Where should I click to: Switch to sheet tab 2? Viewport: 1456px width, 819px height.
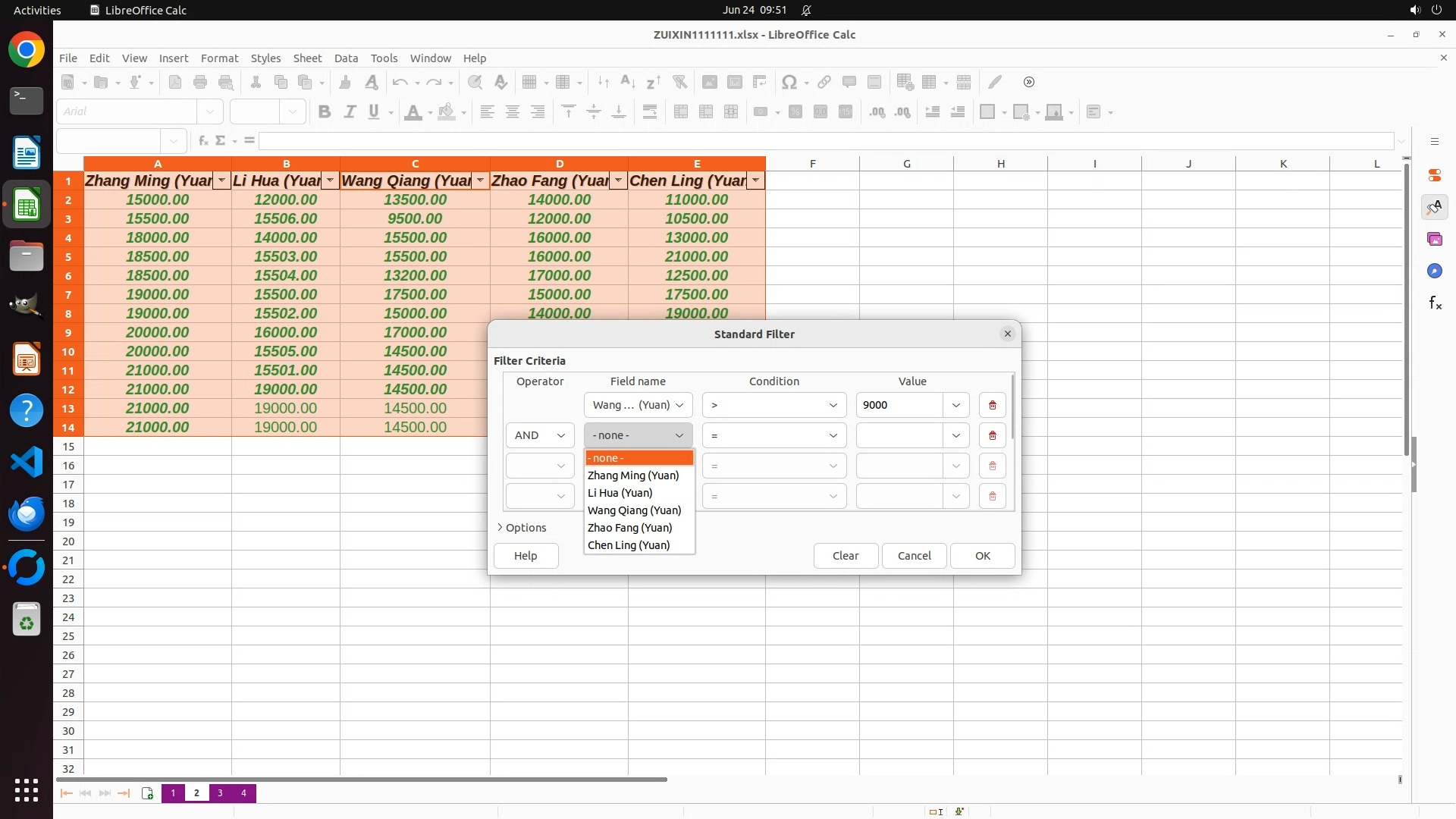point(196,793)
